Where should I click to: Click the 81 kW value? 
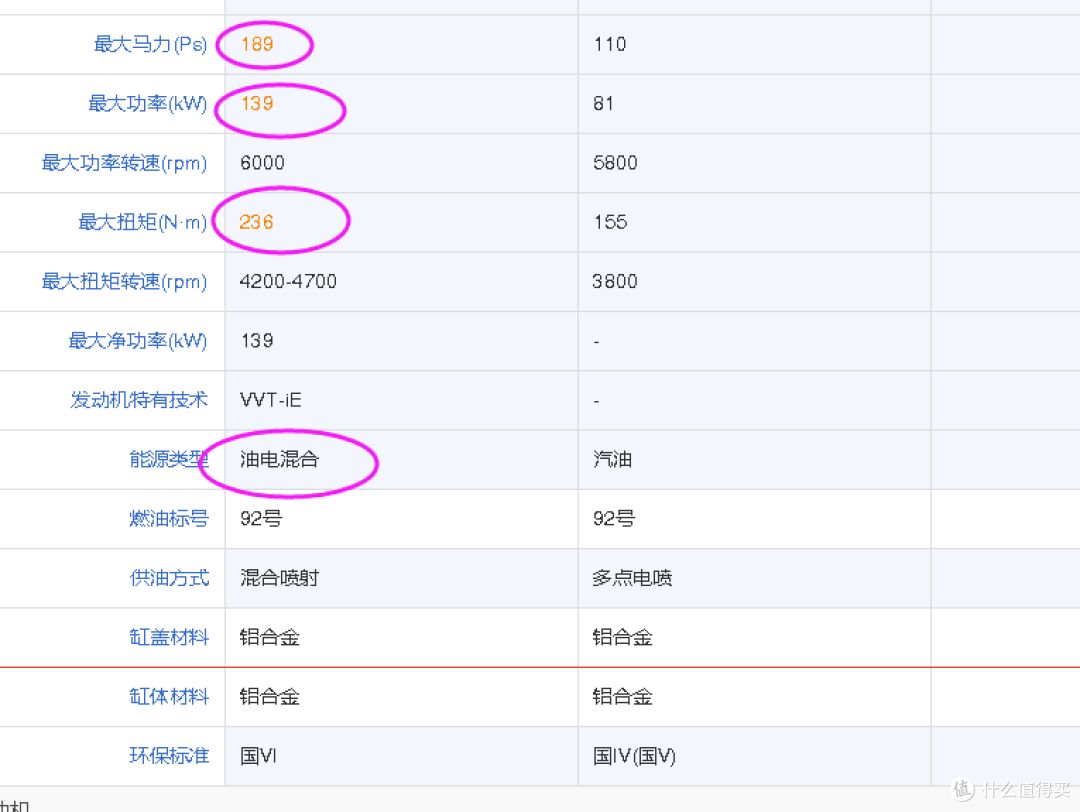coord(603,103)
